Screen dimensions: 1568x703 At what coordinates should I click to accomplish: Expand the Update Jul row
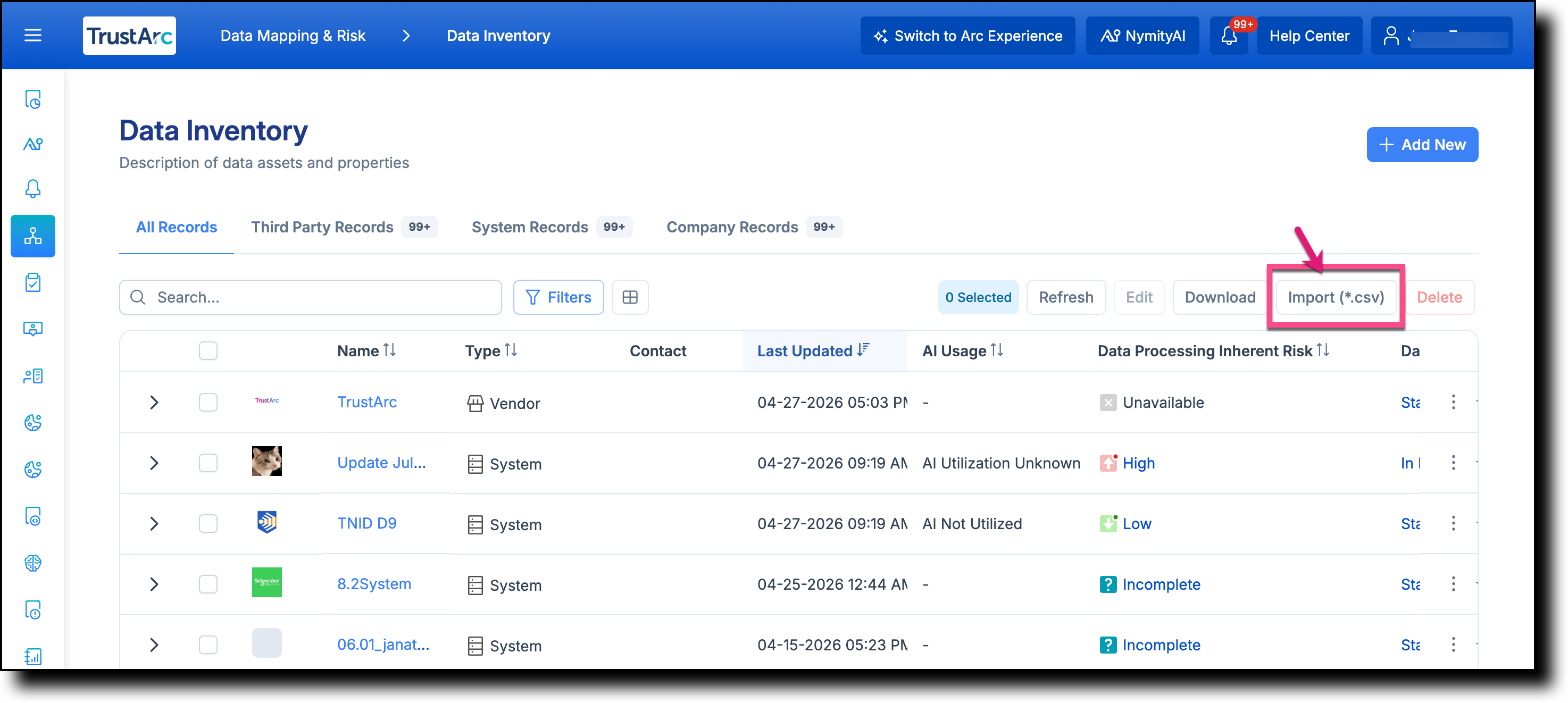coord(154,463)
